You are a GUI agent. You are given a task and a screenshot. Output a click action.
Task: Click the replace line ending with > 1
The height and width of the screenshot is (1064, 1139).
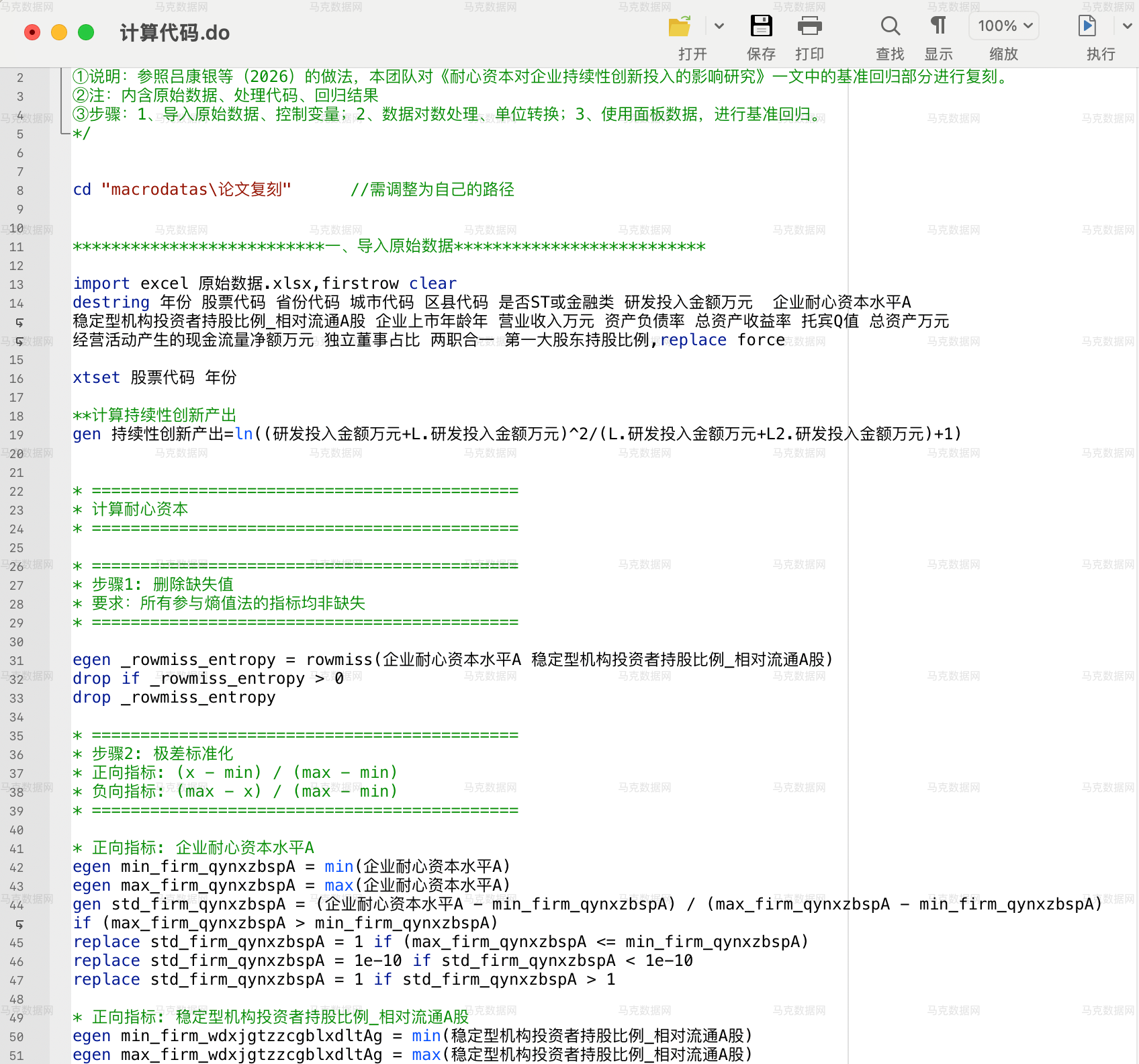point(344,979)
